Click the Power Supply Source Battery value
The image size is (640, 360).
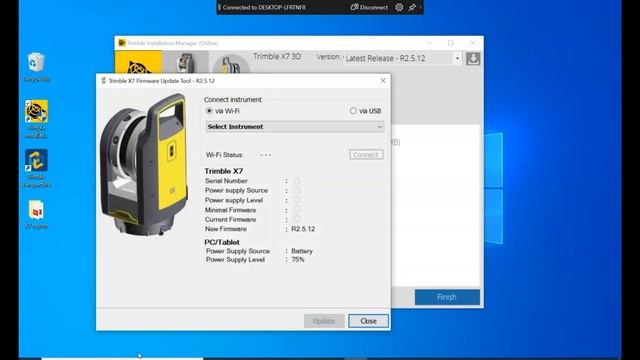tap(302, 251)
